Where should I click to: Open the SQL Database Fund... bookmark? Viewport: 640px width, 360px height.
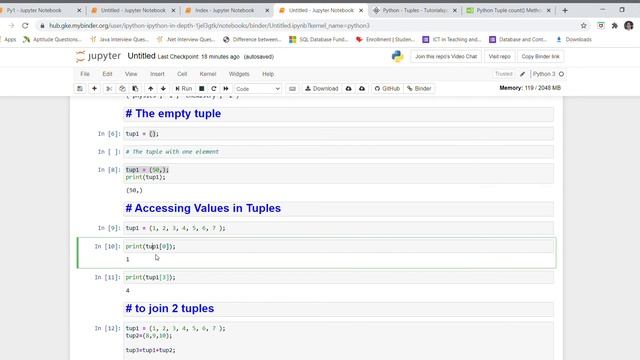click(x=318, y=40)
